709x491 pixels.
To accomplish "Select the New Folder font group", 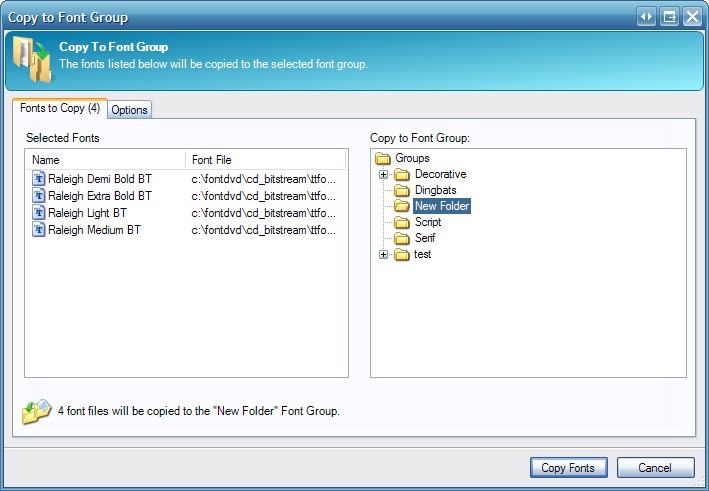I will pos(442,206).
